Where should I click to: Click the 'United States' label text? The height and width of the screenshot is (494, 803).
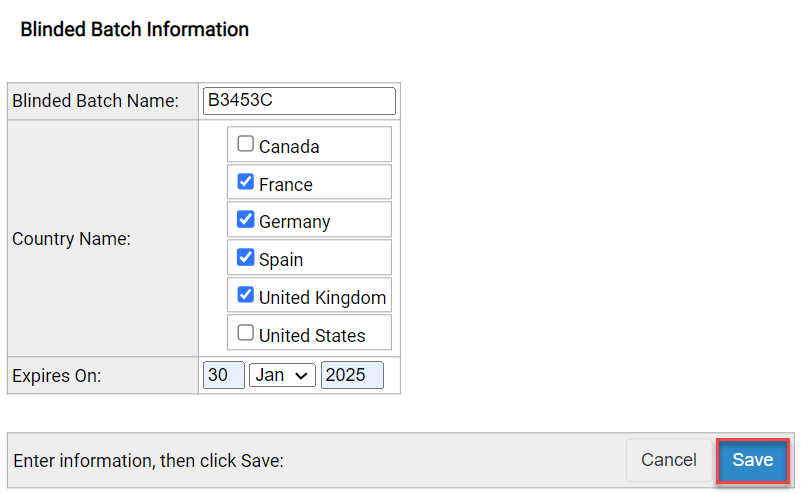312,336
